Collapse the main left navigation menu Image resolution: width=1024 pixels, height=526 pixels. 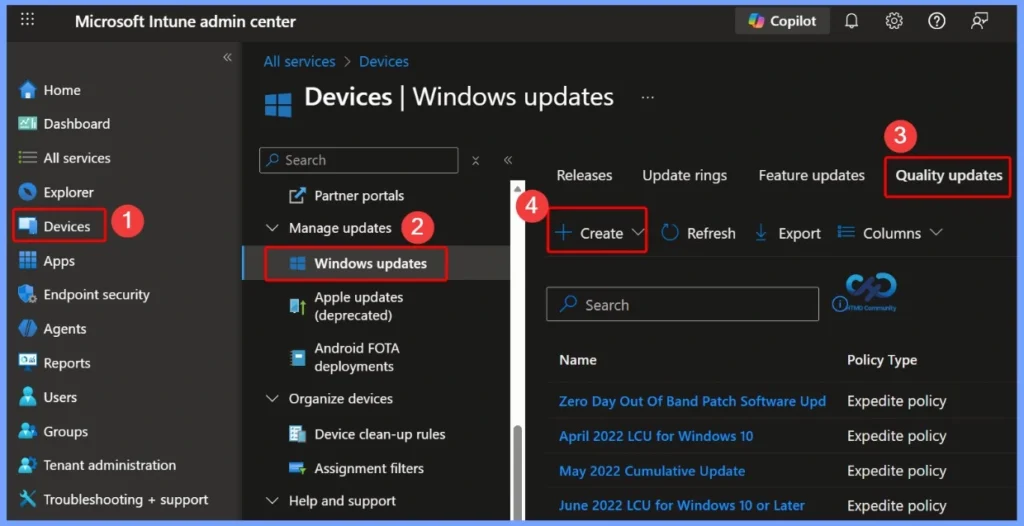(227, 57)
